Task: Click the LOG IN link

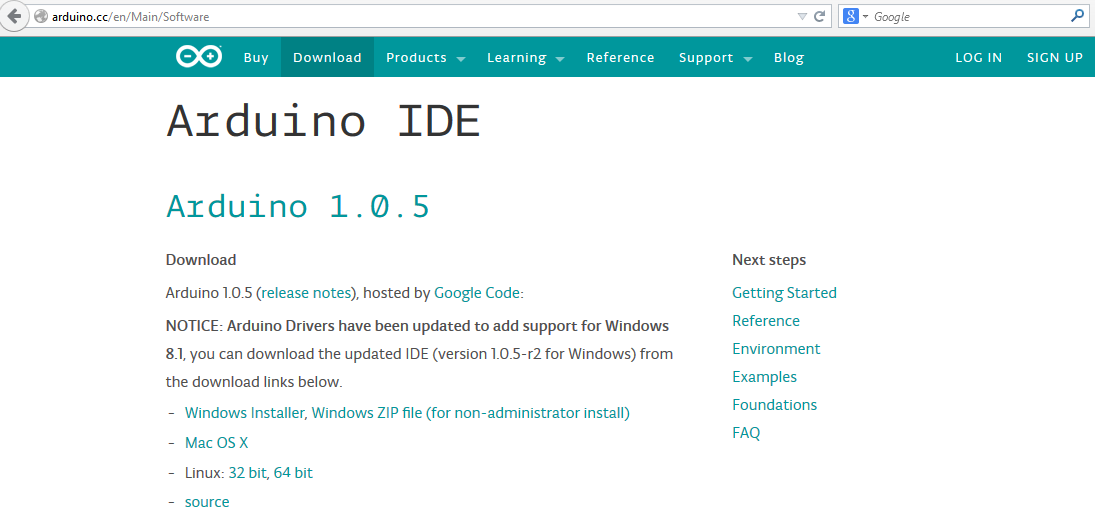Action: coord(978,58)
